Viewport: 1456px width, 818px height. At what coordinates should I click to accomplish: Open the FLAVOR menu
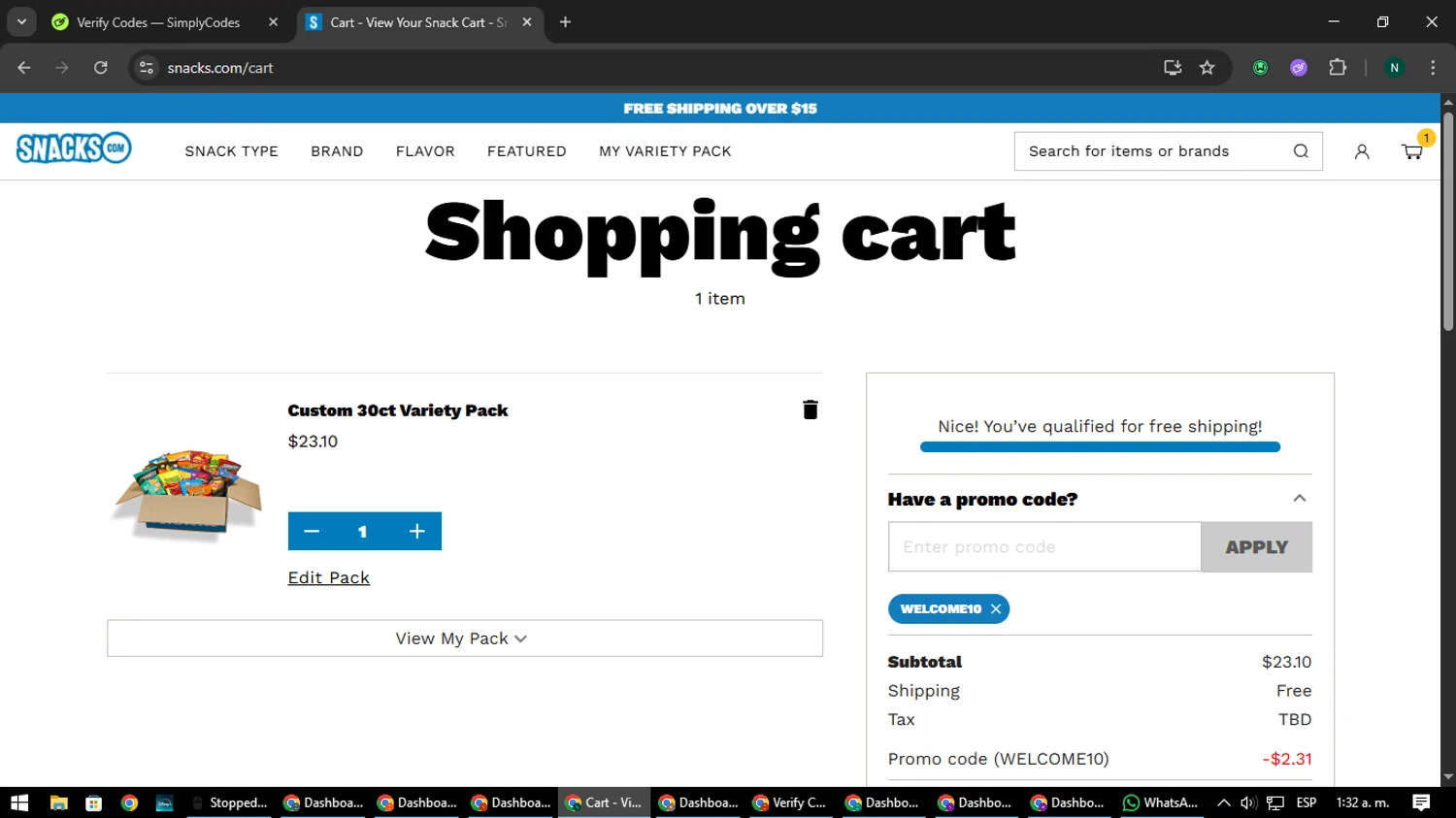425,151
